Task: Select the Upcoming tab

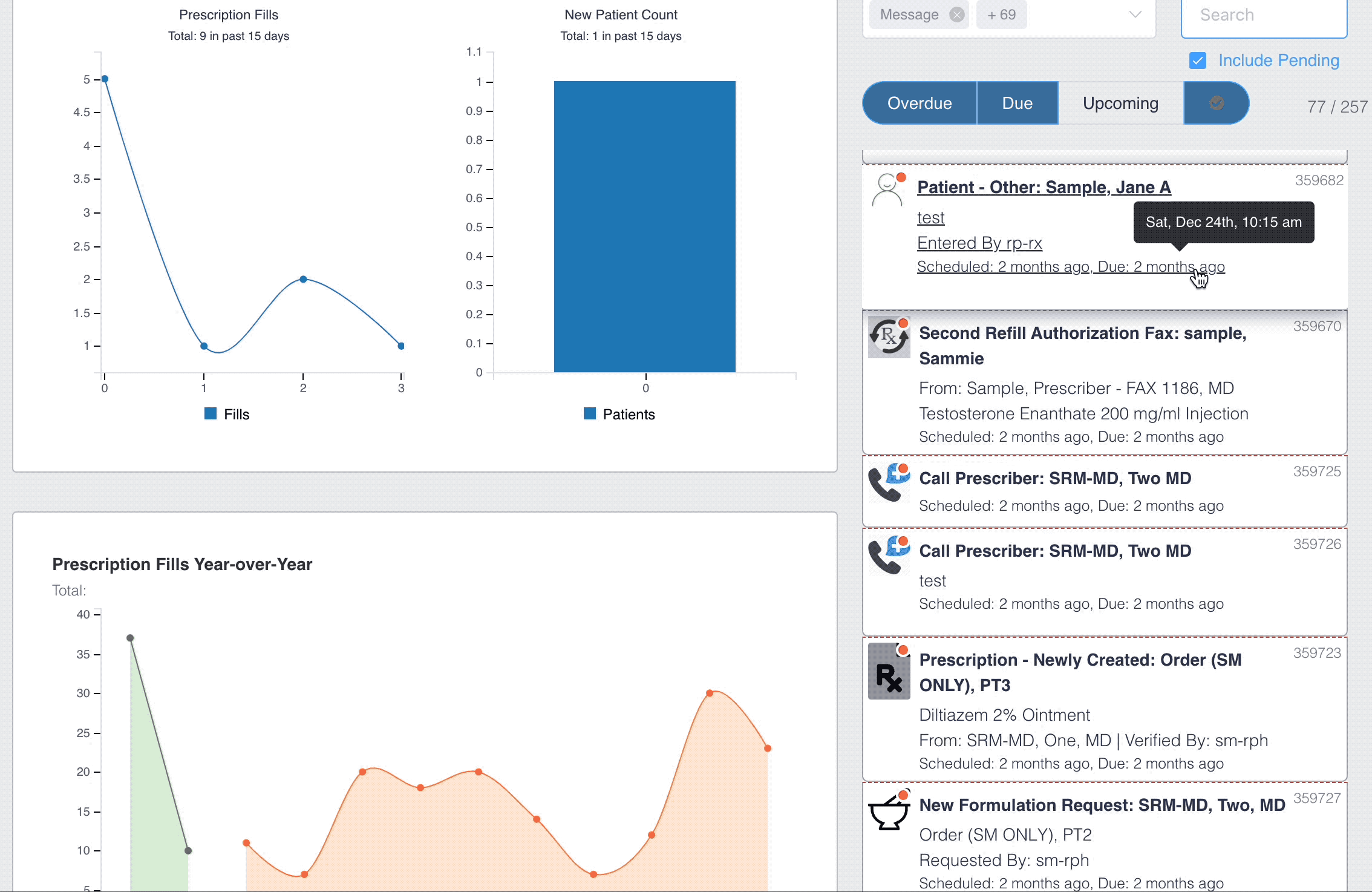Action: tap(1120, 103)
